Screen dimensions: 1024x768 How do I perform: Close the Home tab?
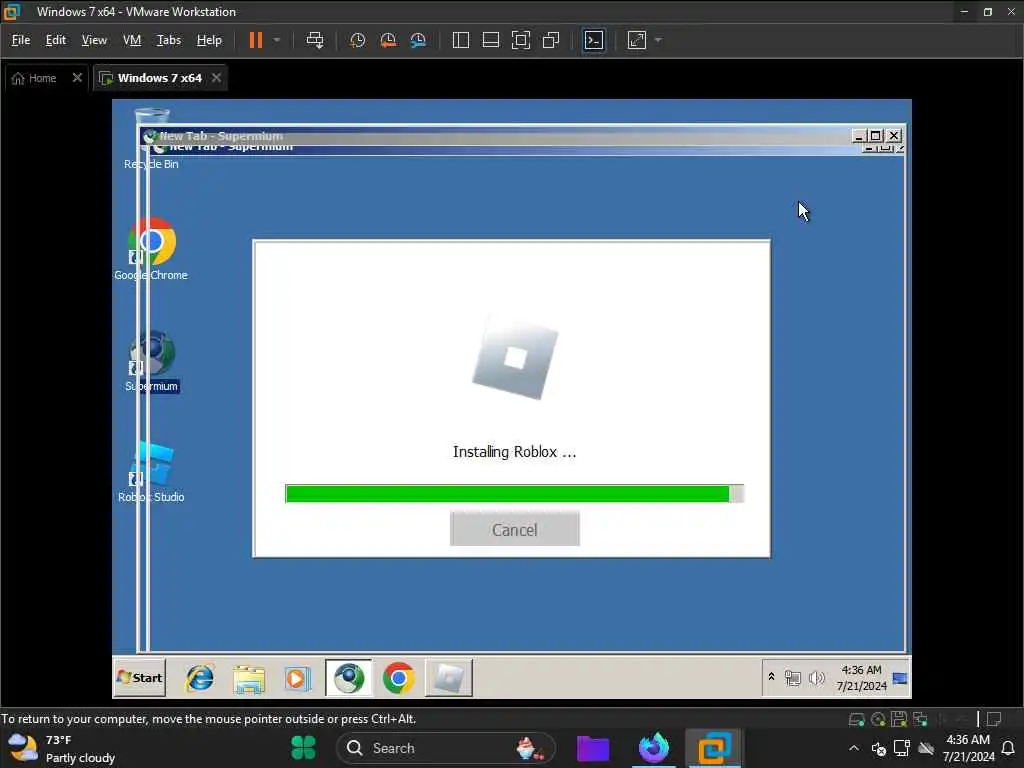[x=77, y=78]
